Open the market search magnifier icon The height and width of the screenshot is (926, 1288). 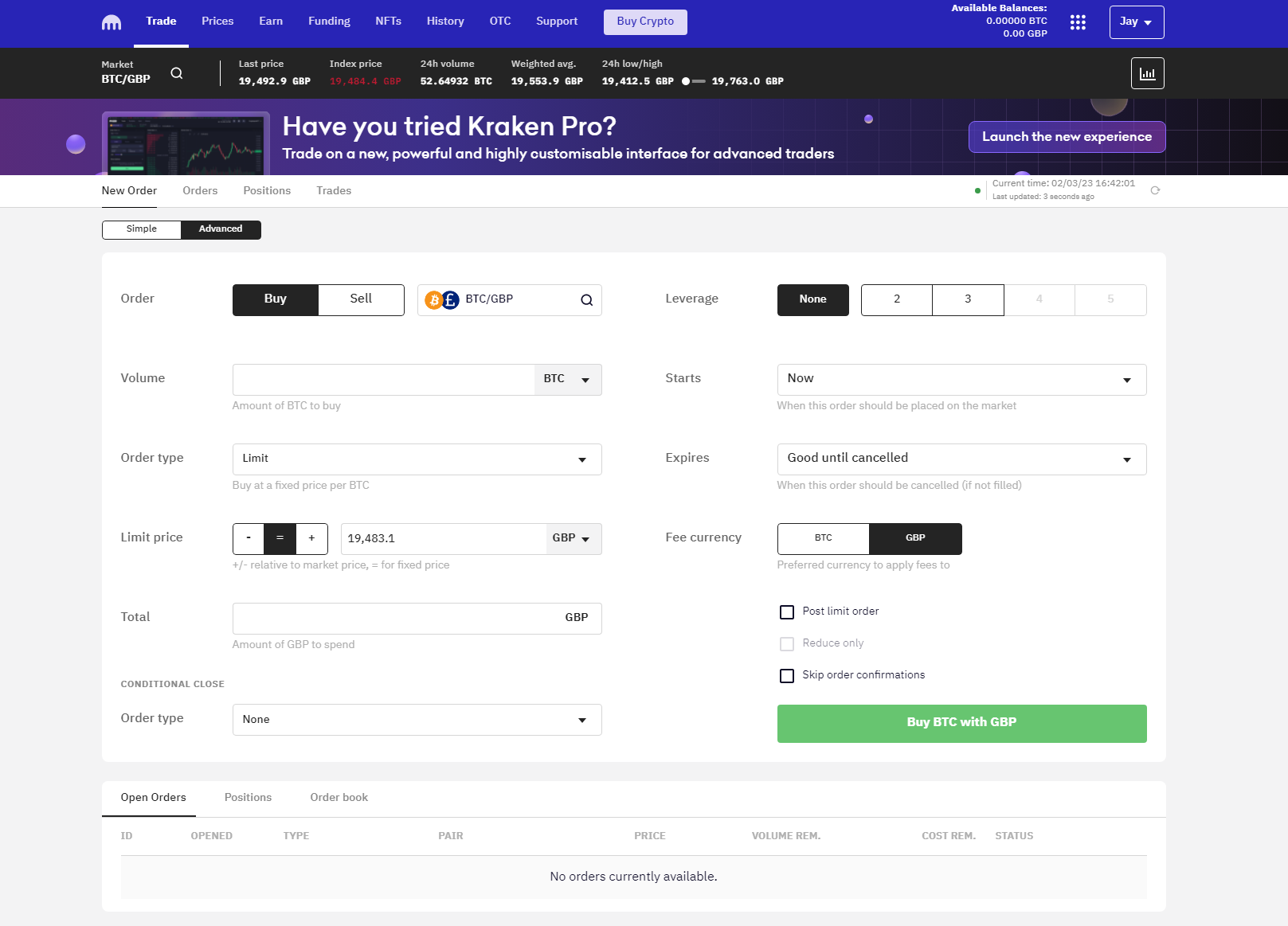[x=177, y=73]
